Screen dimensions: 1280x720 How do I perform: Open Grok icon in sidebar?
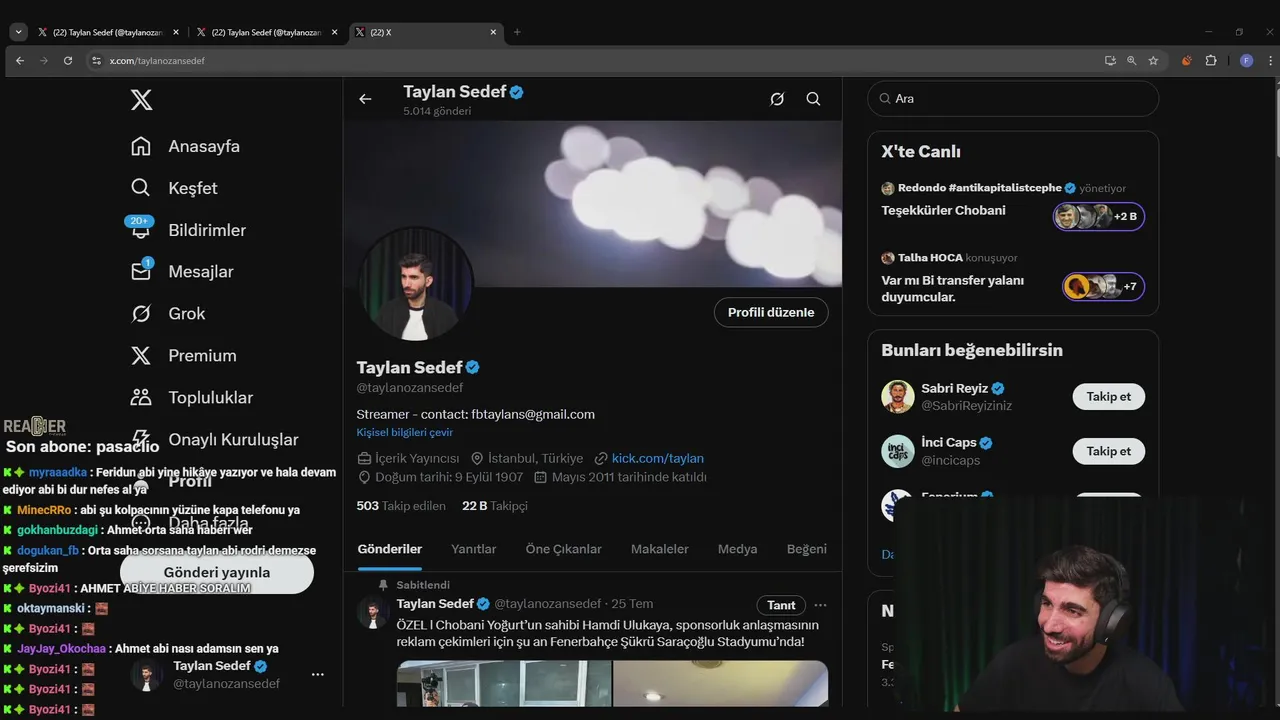point(141,314)
